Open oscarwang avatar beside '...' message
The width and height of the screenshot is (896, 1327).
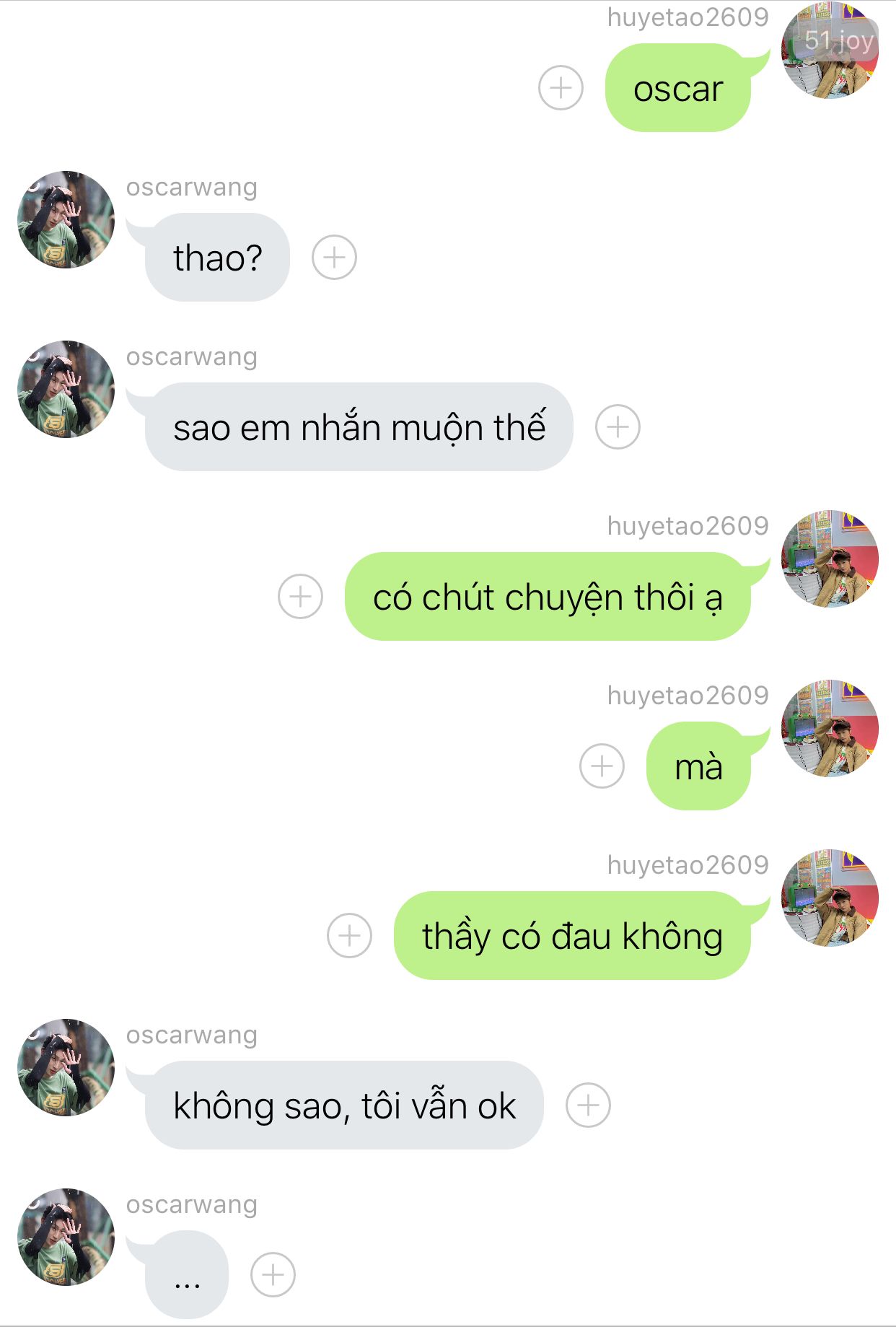(66, 1237)
